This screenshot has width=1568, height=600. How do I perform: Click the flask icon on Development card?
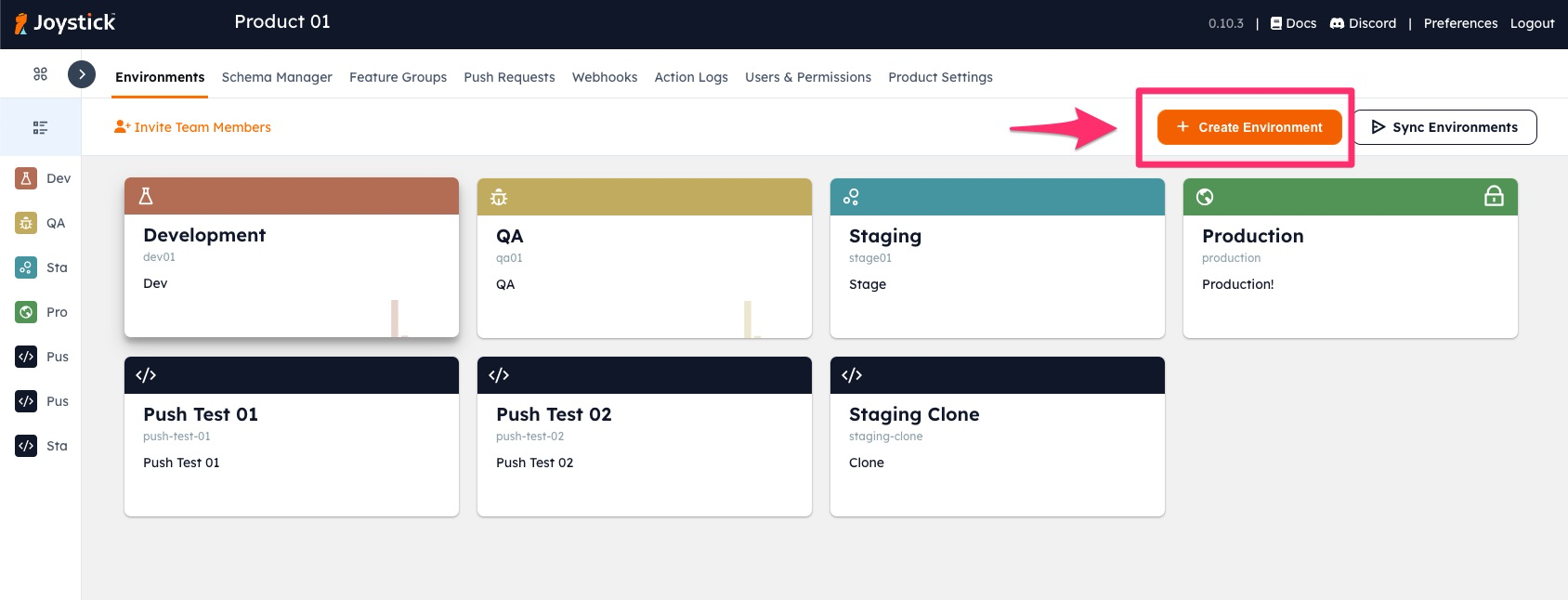pyautogui.click(x=146, y=196)
